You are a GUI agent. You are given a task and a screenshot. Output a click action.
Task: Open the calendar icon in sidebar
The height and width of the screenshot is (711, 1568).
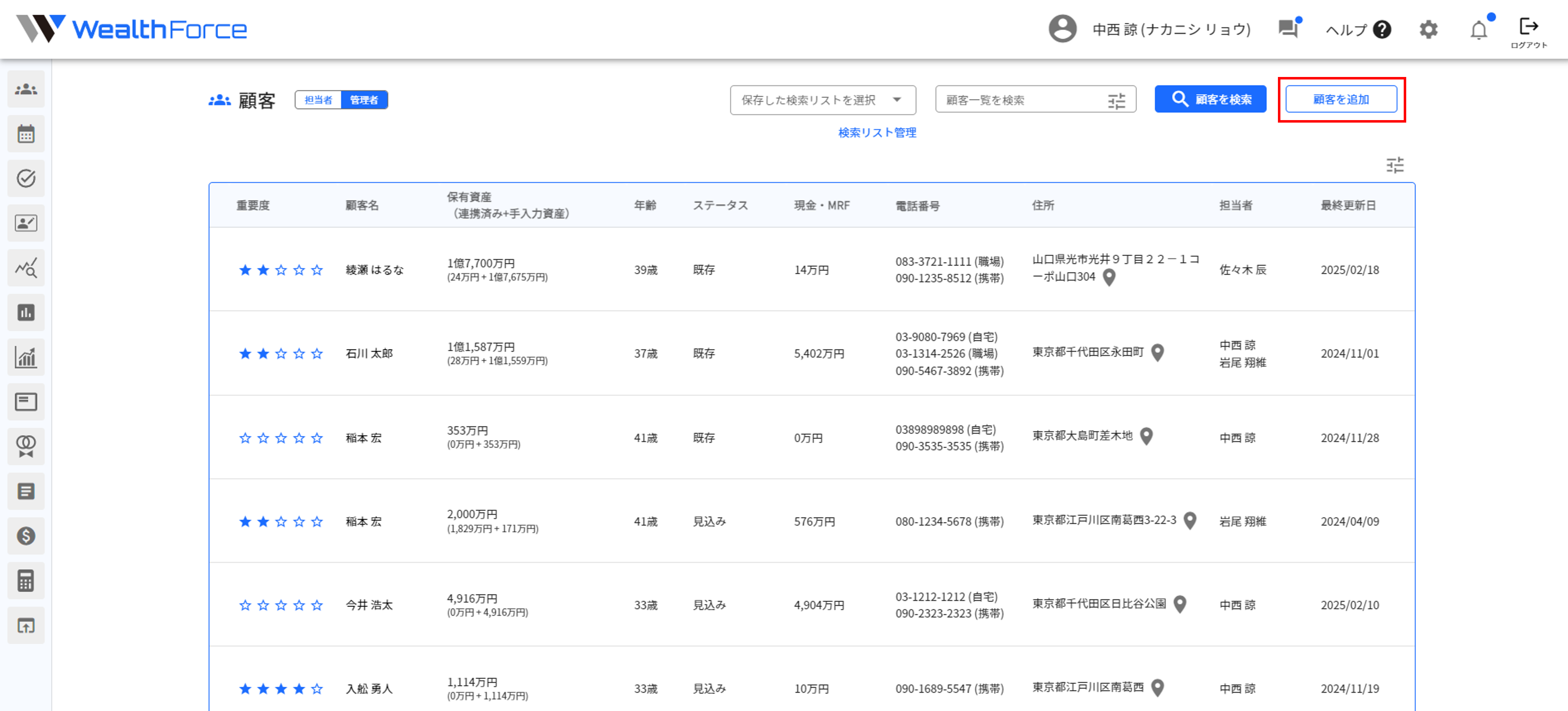(x=26, y=134)
